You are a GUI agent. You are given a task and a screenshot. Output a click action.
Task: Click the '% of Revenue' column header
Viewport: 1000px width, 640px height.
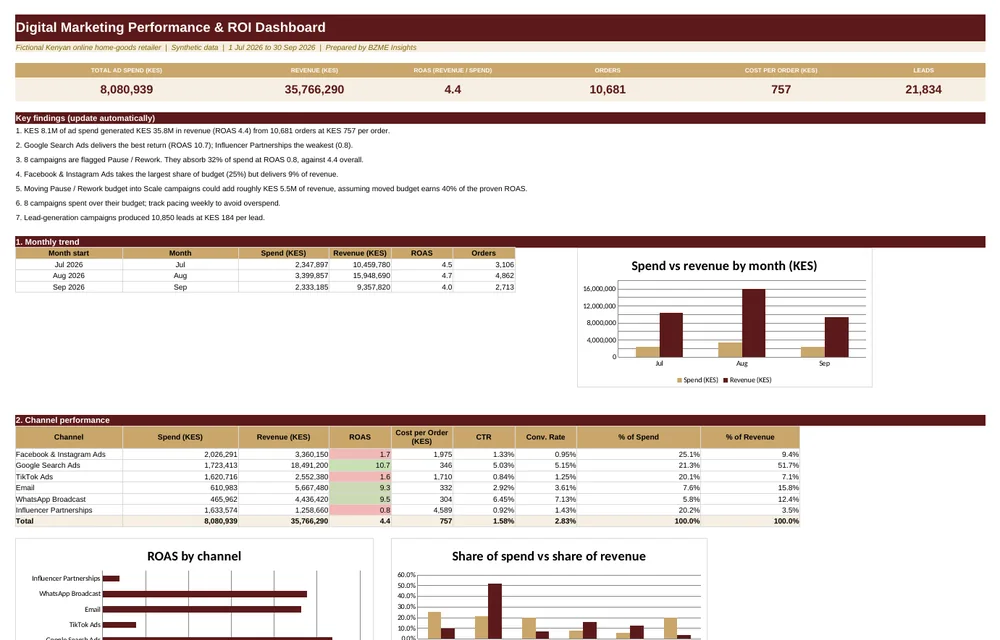coord(750,437)
